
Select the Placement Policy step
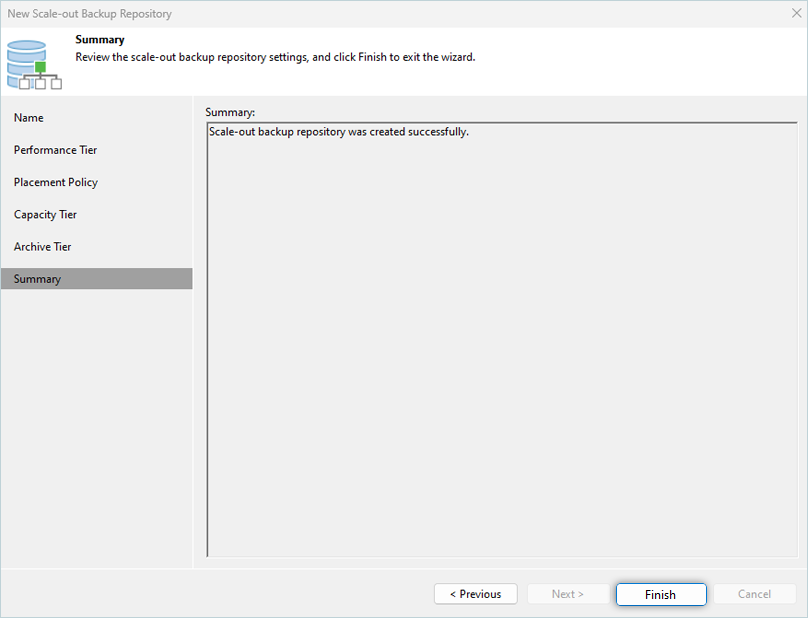tap(55, 182)
